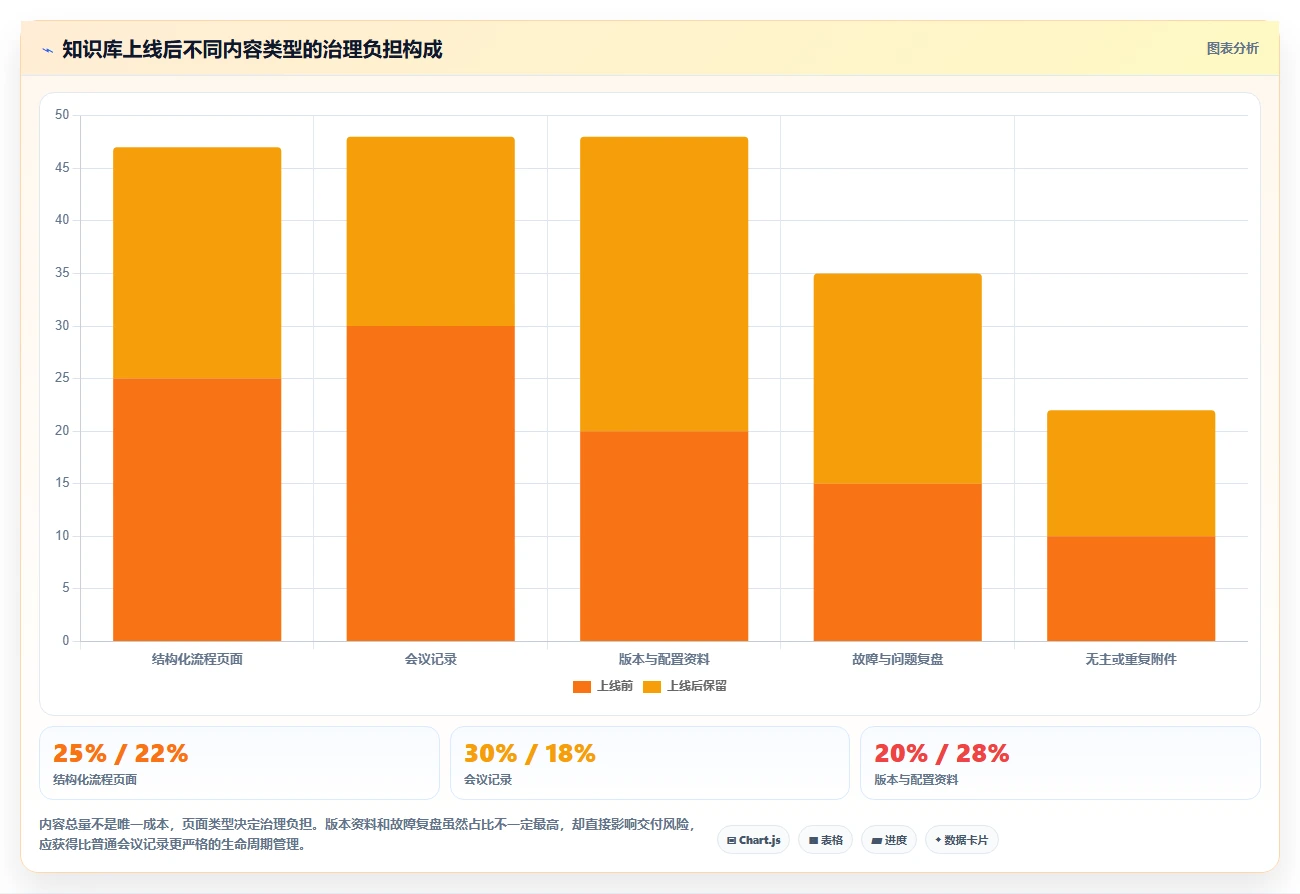Screen dimensions: 1300x894
Task: Click the 版本与配置资料 x-axis label
Action: tap(664, 659)
